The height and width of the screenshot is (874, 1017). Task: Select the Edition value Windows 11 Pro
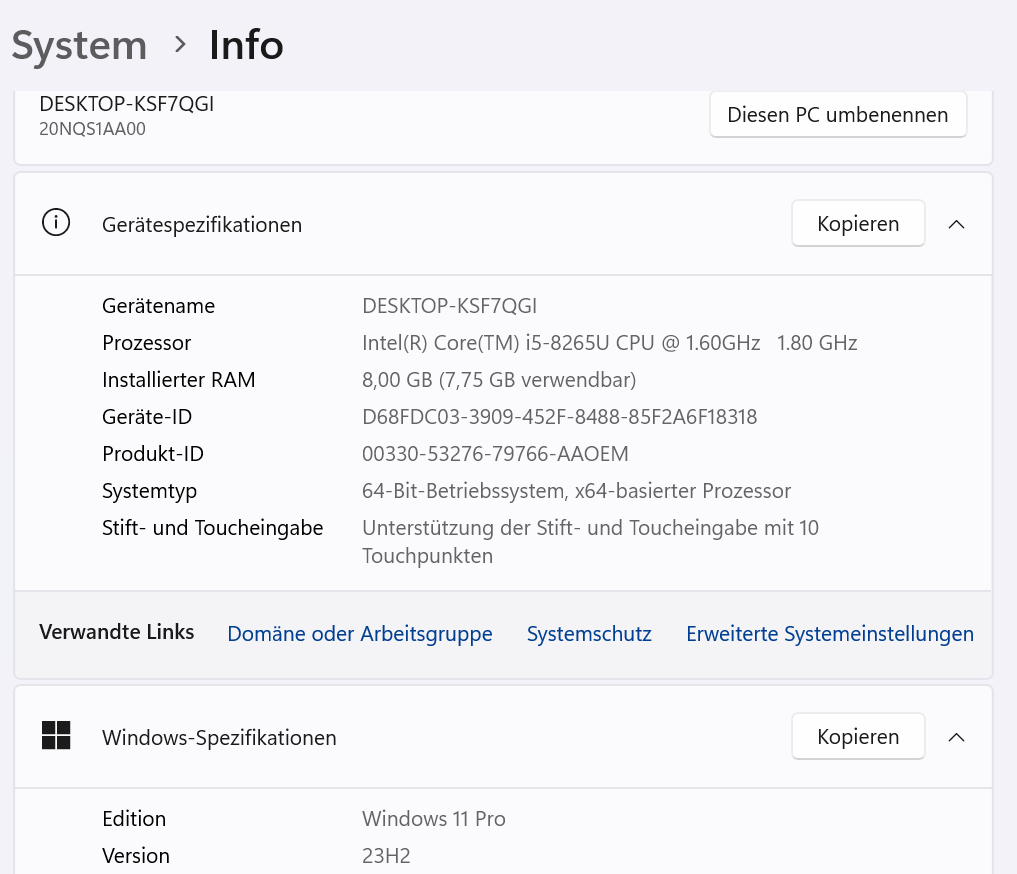tap(433, 818)
